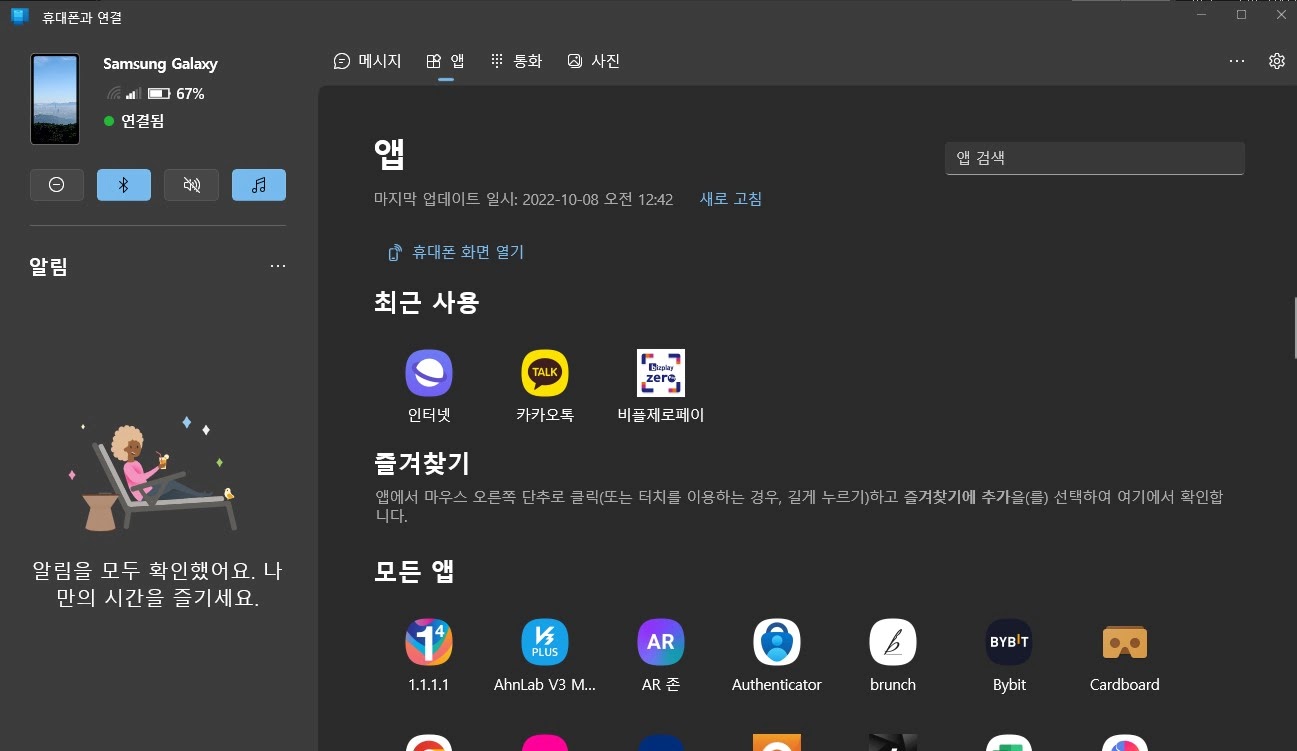Click the 휴대폰과 연결 app icon in title bar
Image resolution: width=1297 pixels, height=751 pixels.
20,17
